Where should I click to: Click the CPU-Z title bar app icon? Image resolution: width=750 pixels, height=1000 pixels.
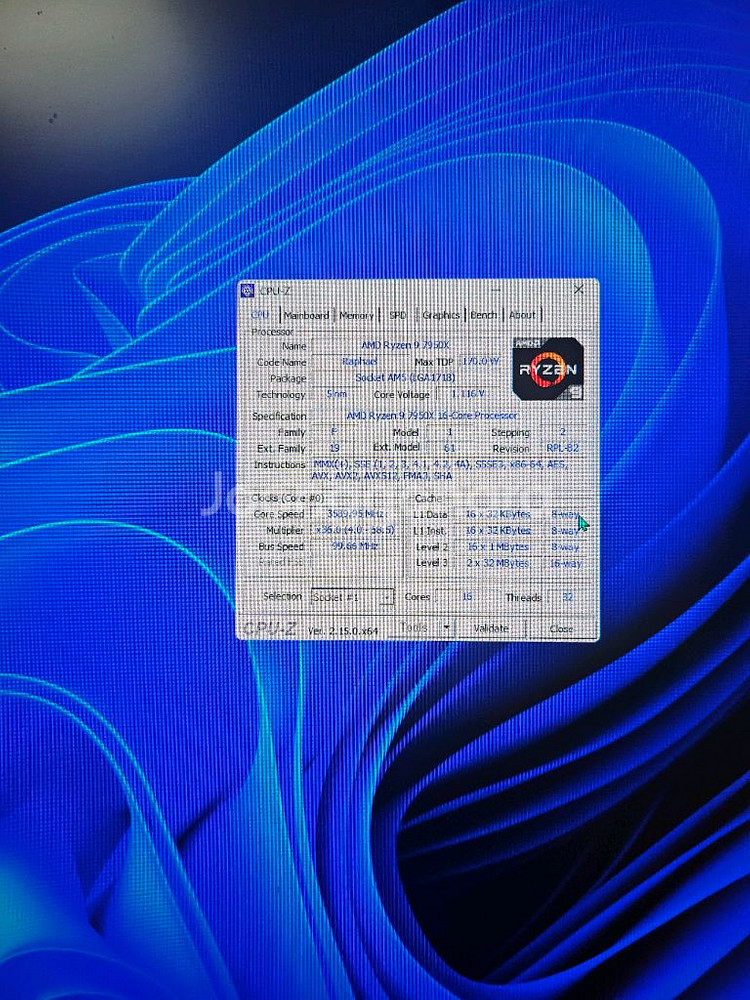[x=247, y=291]
